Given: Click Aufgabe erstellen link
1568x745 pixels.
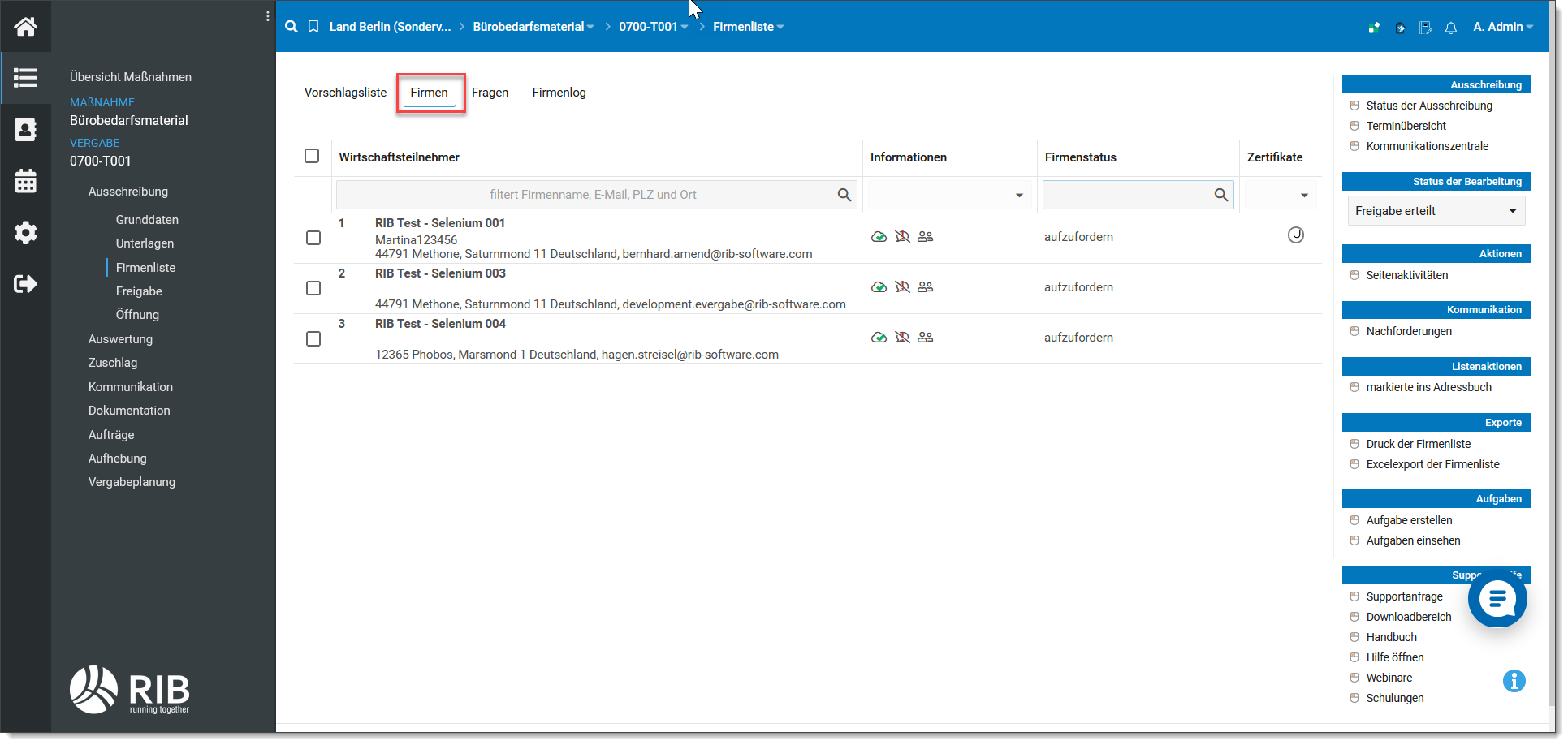Looking at the screenshot, I should pyautogui.click(x=1409, y=520).
